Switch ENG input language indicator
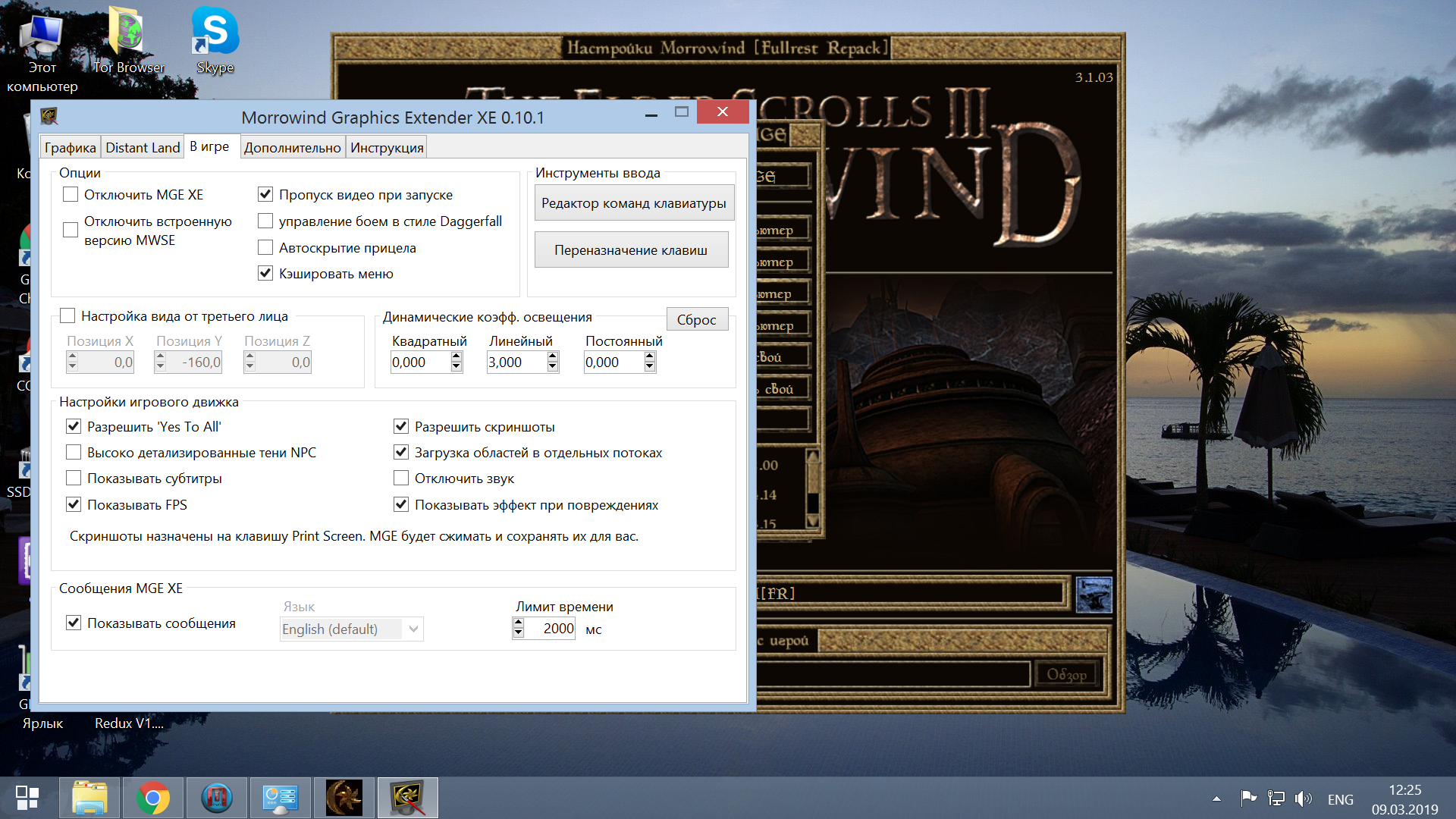The height and width of the screenshot is (819, 1456). [x=1340, y=799]
